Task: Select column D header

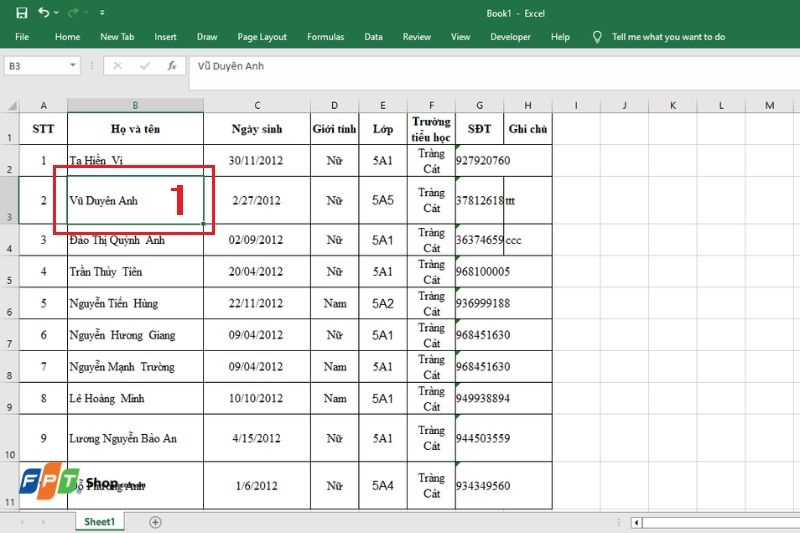Action: tap(334, 106)
